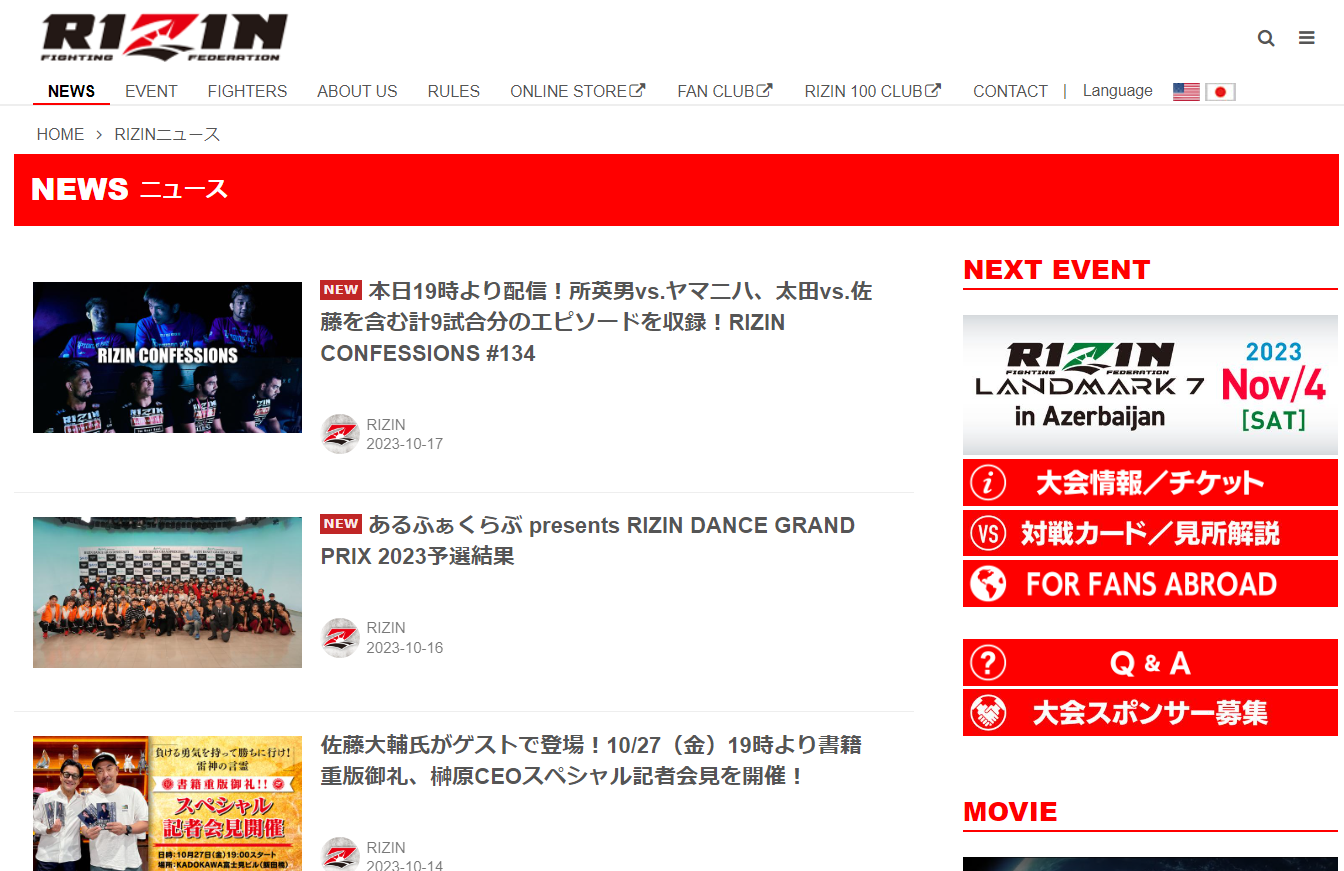Click globe icon on FOR FANS ABROAD
The width and height of the screenshot is (1344, 871).
point(988,584)
